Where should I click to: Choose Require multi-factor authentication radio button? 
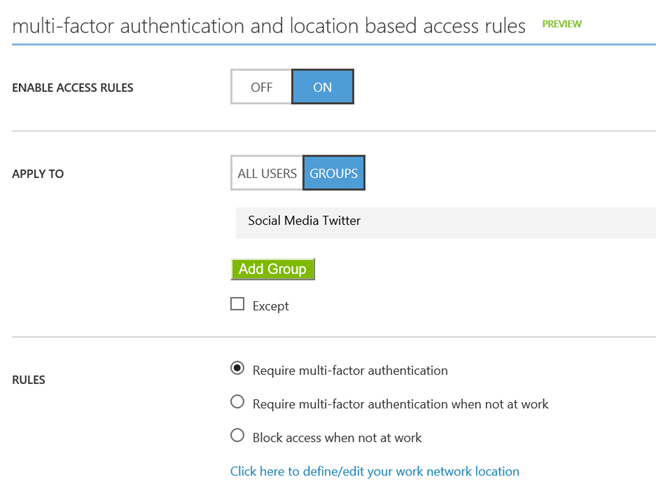tap(237, 368)
